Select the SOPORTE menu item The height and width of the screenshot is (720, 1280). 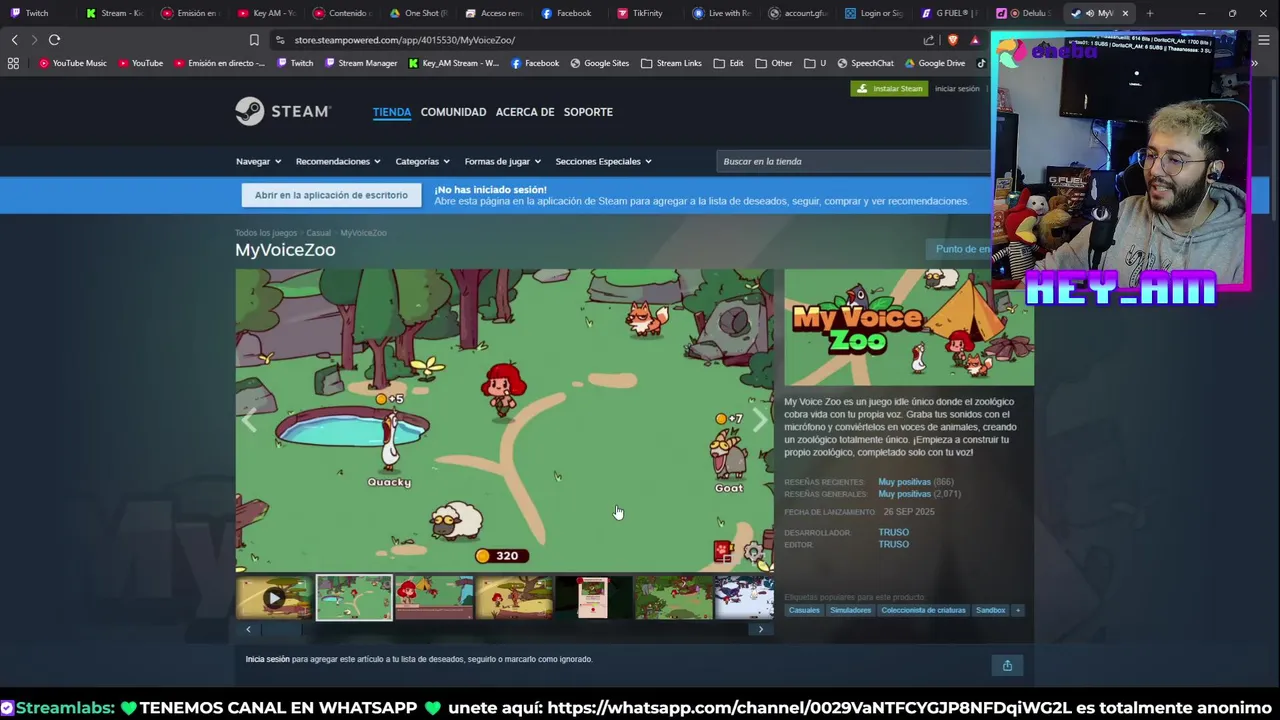pos(588,112)
